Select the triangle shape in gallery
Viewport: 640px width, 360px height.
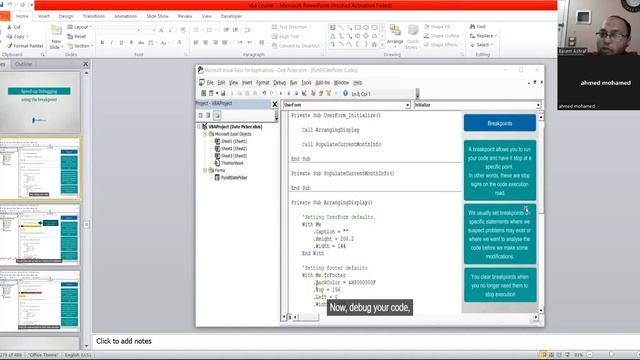(x=333, y=36)
